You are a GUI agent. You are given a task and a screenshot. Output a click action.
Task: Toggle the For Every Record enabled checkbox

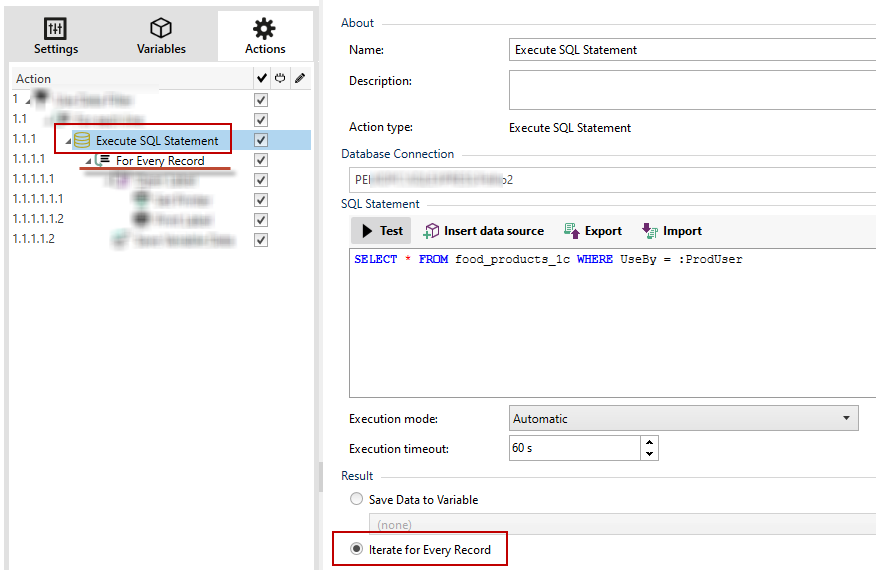261,160
